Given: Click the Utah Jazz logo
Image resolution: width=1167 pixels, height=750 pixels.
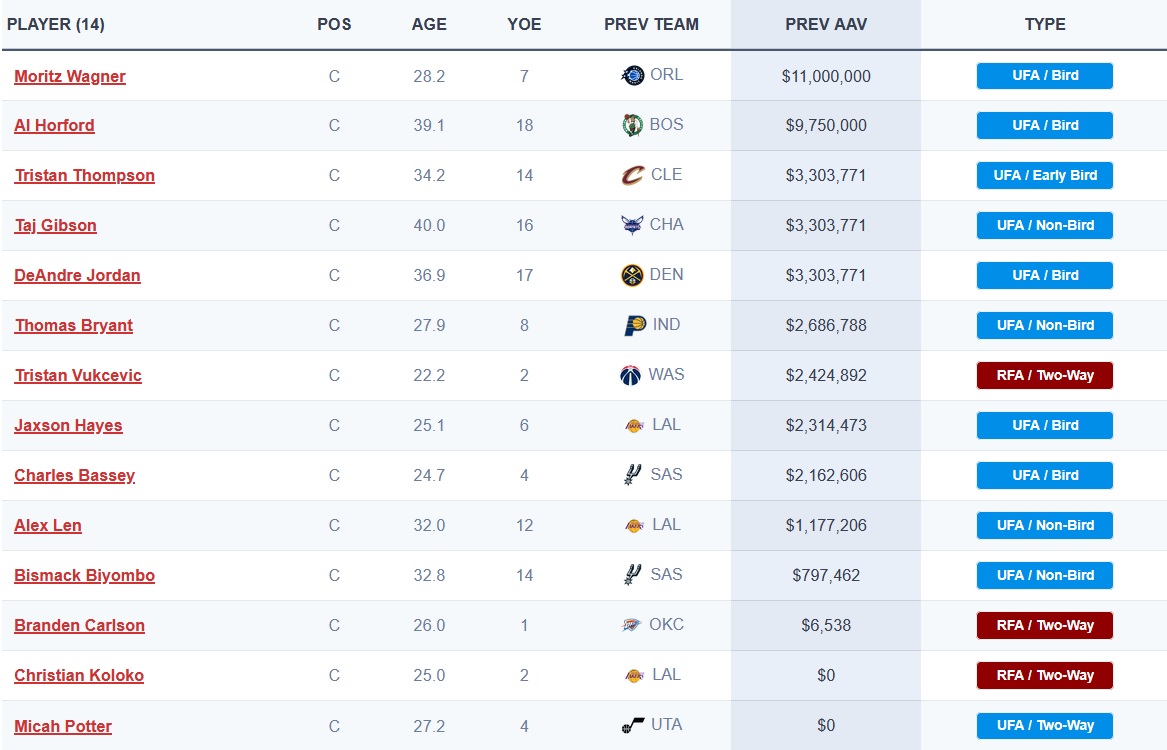Looking at the screenshot, I should tap(633, 725).
